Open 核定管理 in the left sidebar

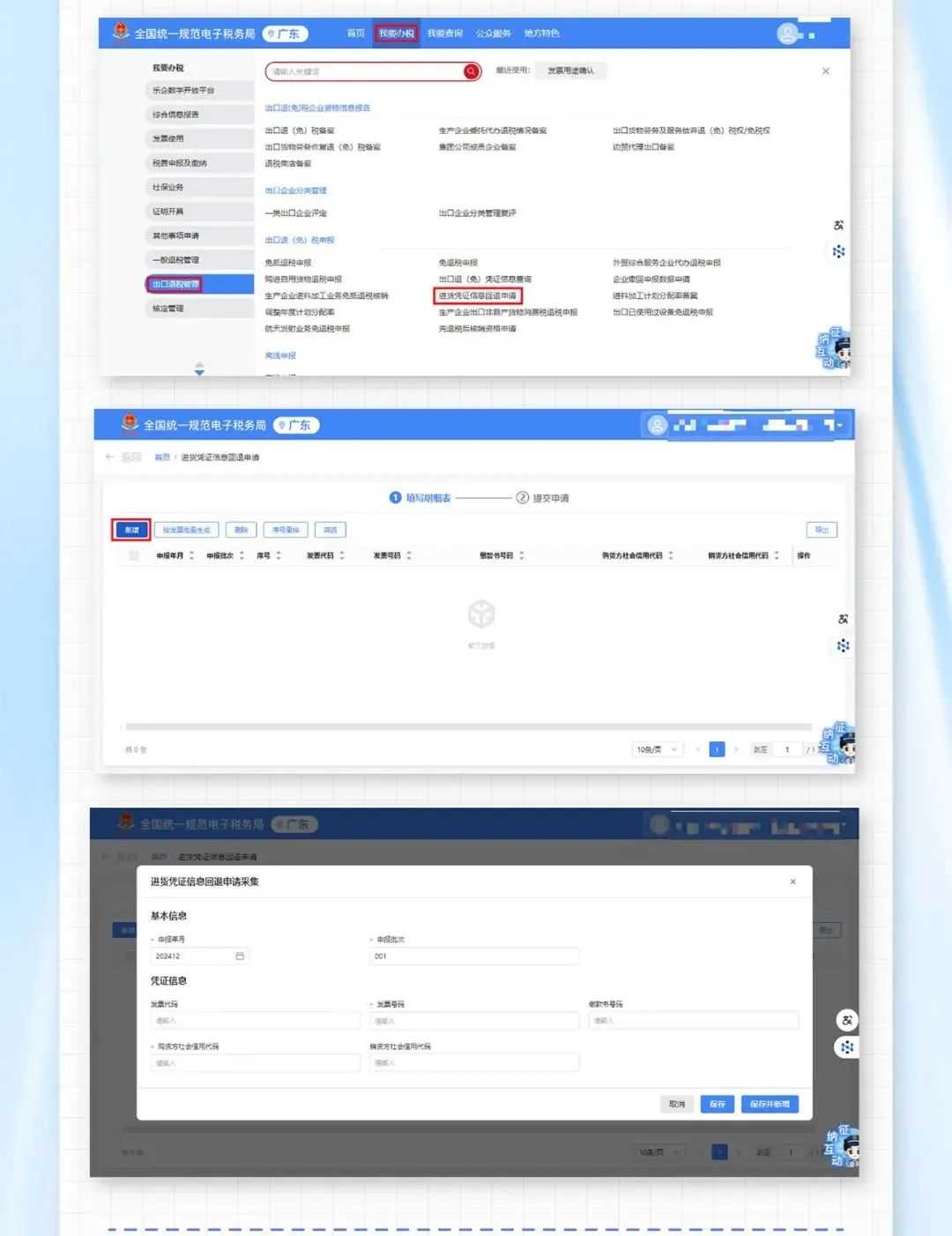pos(200,309)
